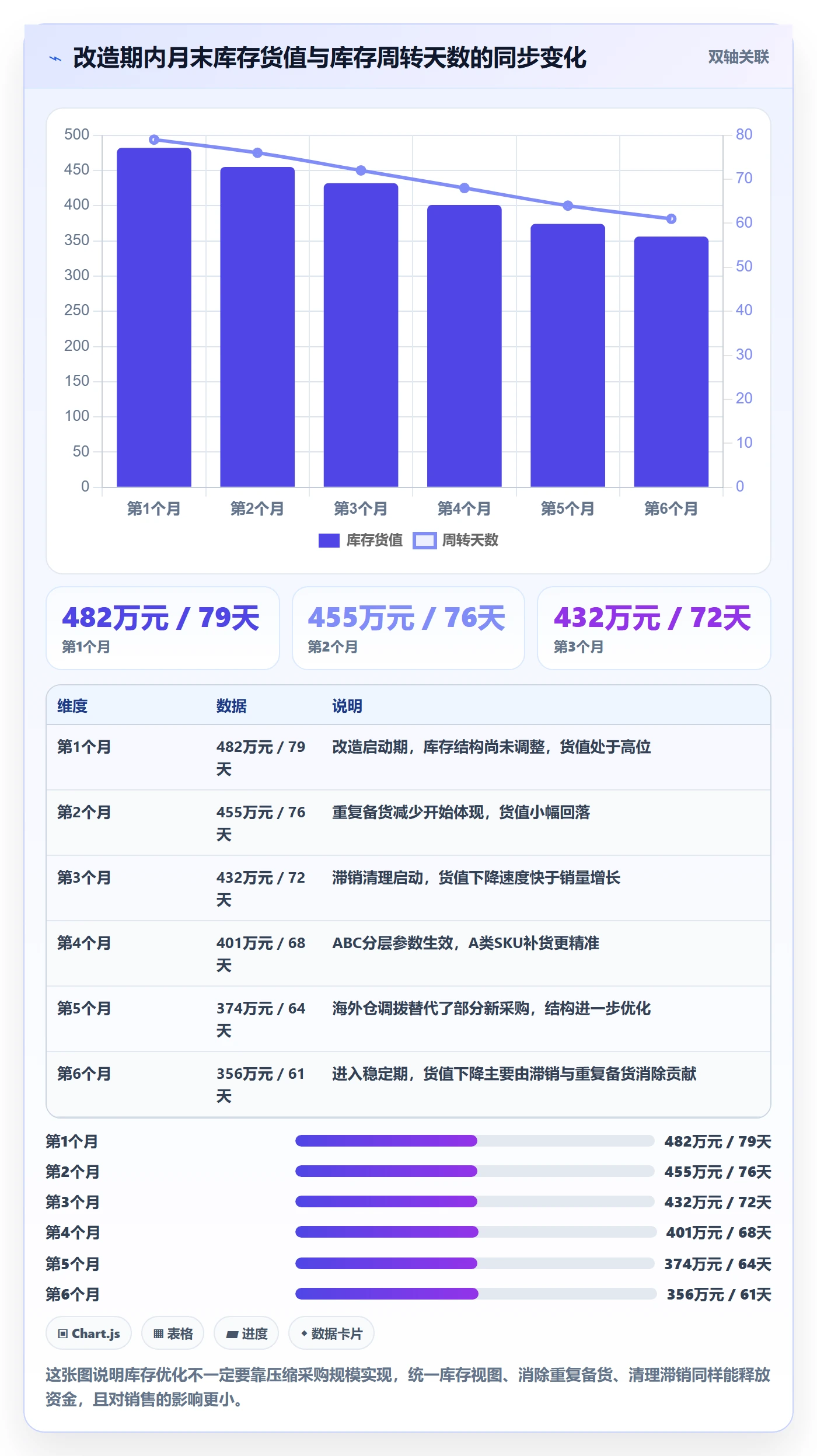
Task: Open the 432万元 / 72天 data card
Action: point(654,628)
